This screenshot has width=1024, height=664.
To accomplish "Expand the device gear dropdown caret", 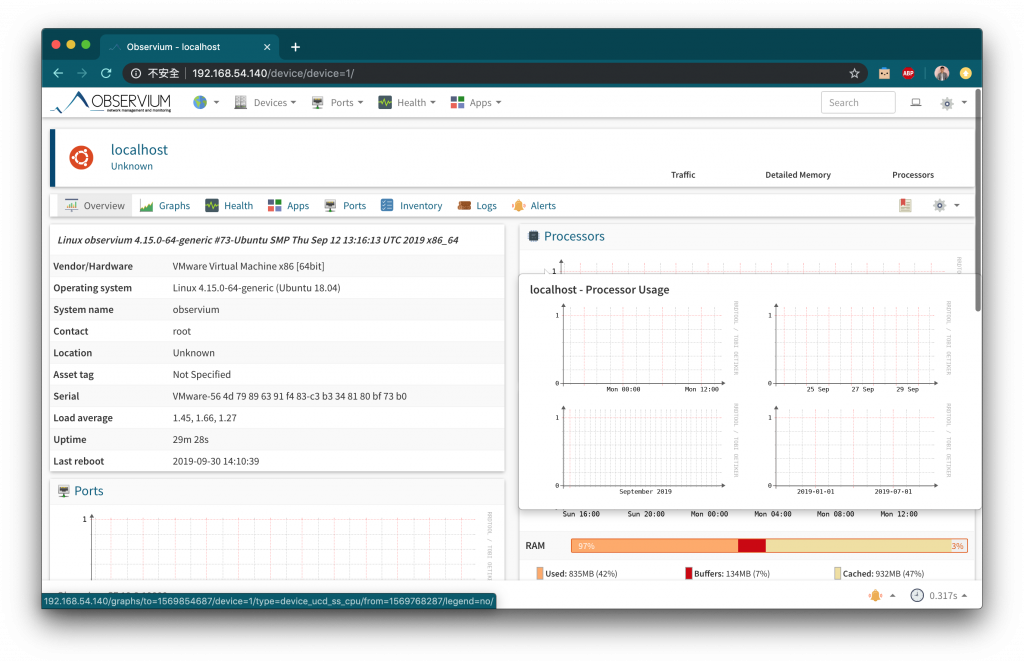I will 957,205.
